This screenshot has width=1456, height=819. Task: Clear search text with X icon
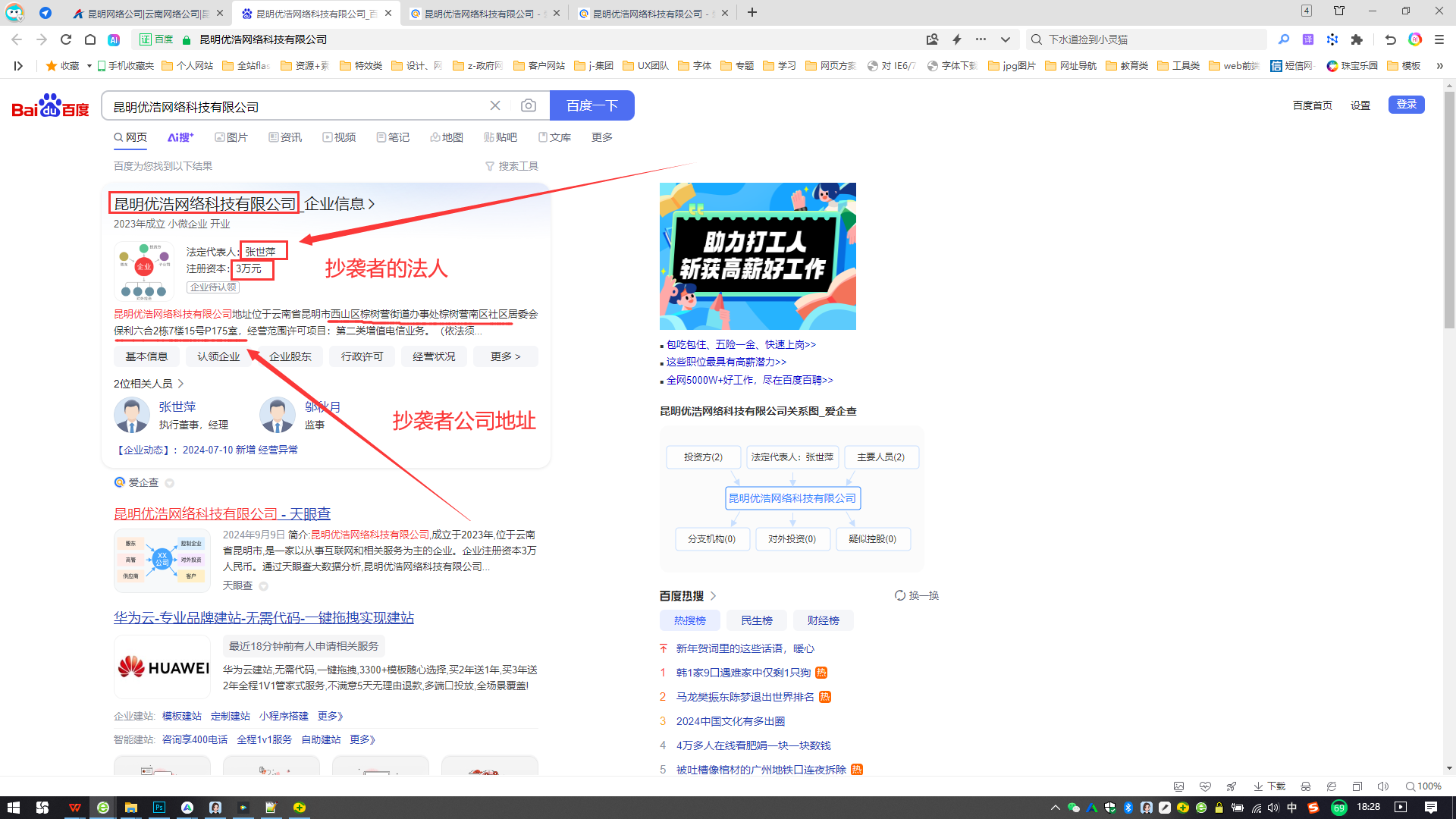click(495, 105)
